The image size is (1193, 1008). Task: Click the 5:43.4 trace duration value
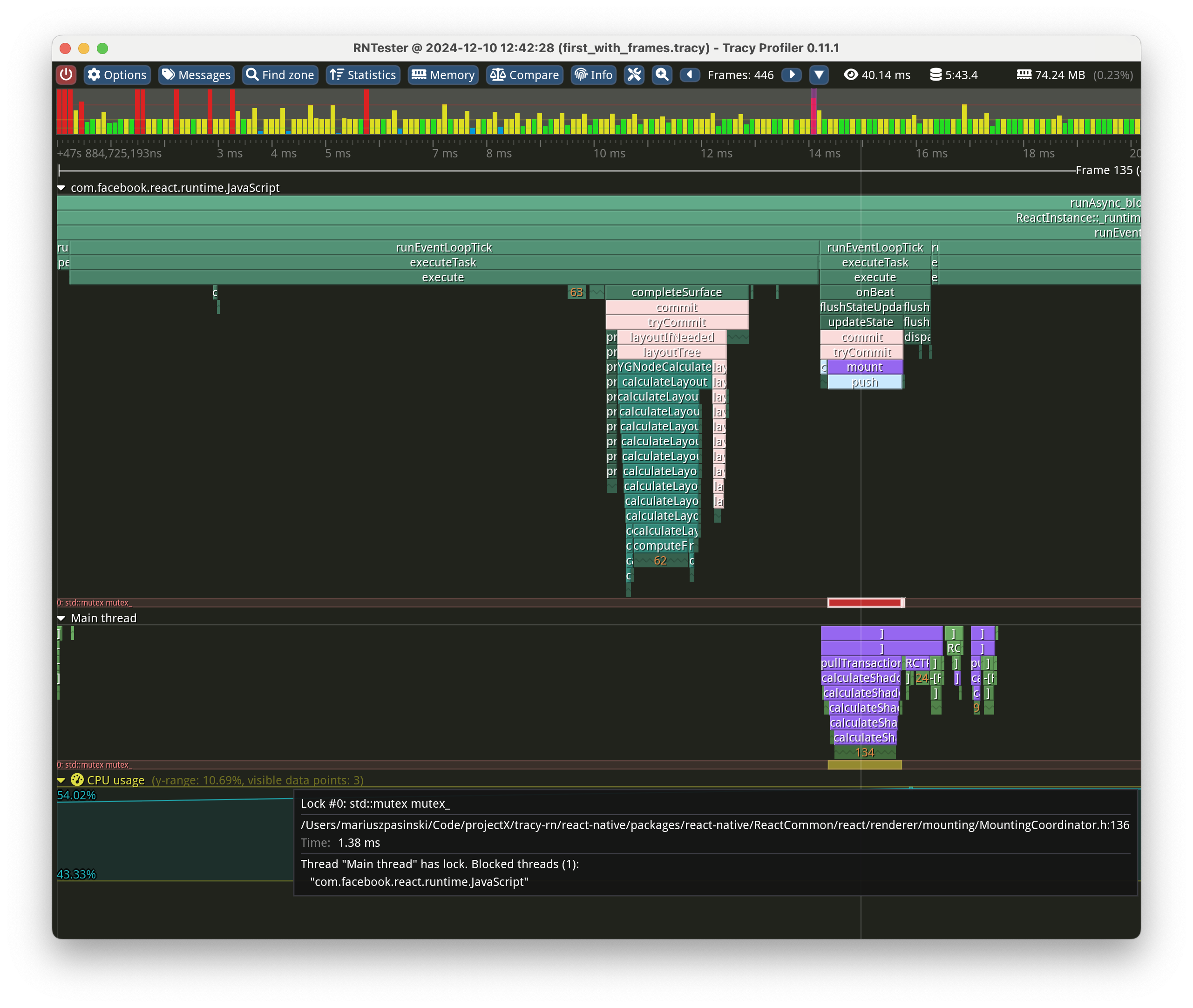coord(961,75)
